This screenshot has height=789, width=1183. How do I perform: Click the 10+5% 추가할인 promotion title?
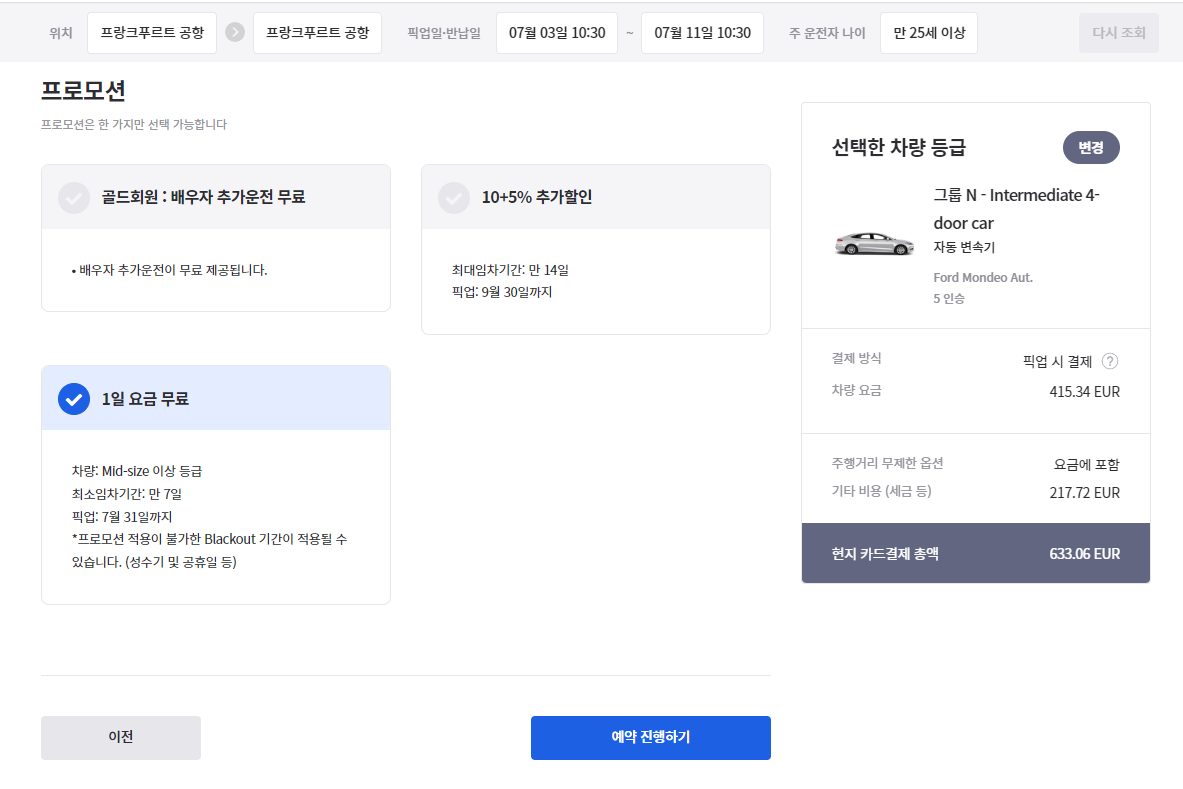pyautogui.click(x=537, y=198)
